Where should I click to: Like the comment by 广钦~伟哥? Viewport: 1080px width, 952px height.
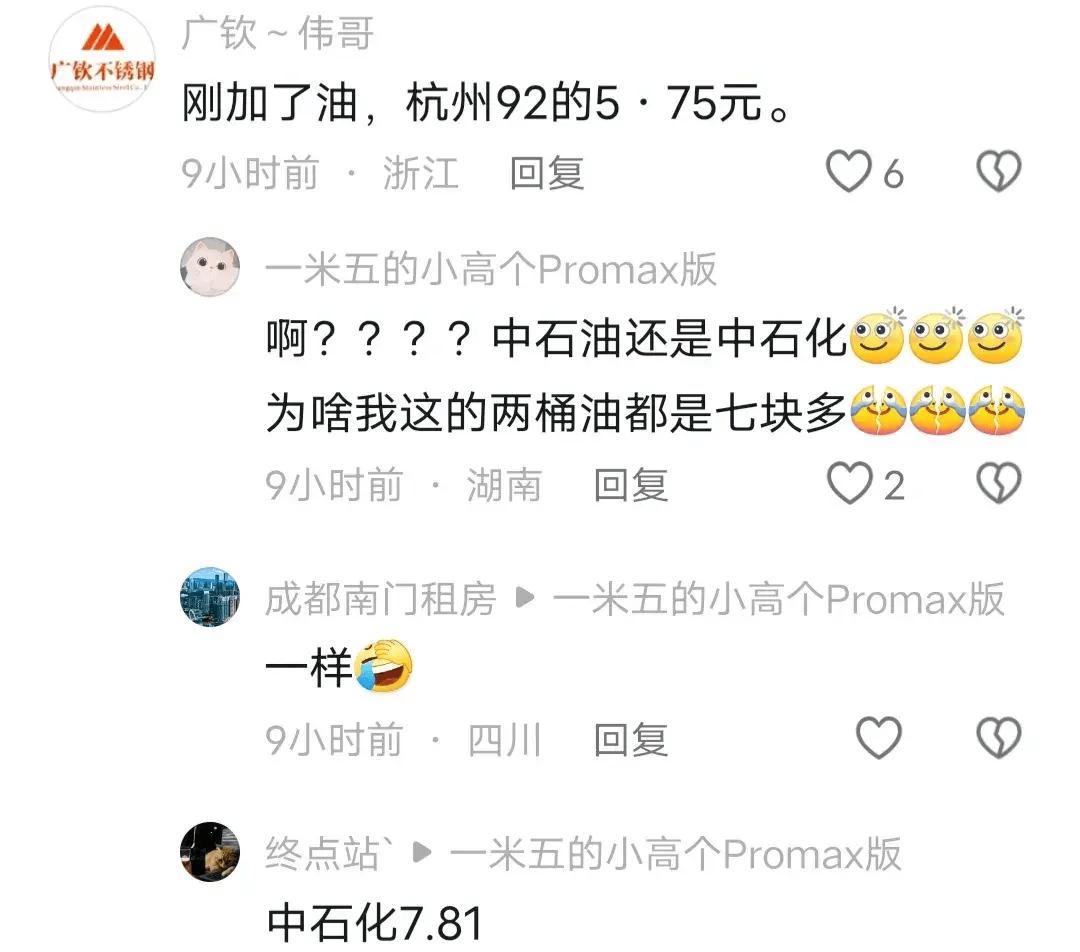click(849, 172)
